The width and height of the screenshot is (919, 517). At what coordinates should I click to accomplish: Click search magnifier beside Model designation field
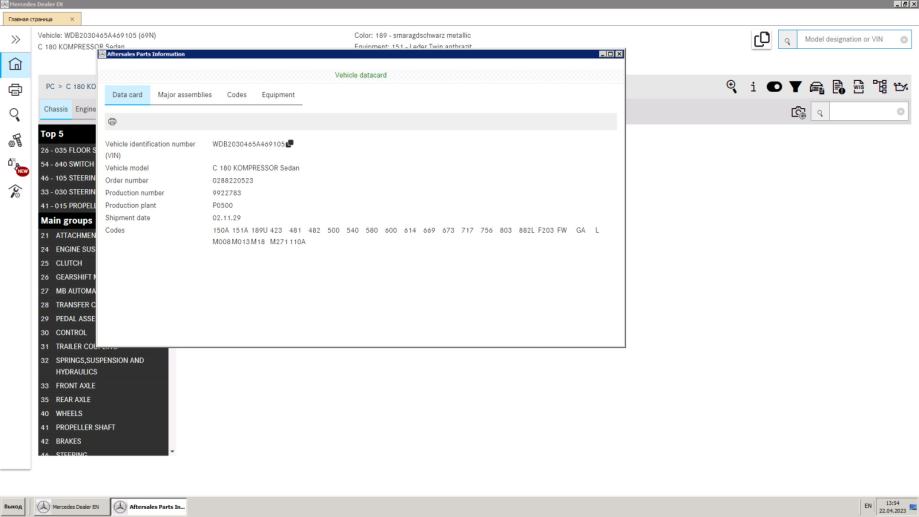[787, 40]
